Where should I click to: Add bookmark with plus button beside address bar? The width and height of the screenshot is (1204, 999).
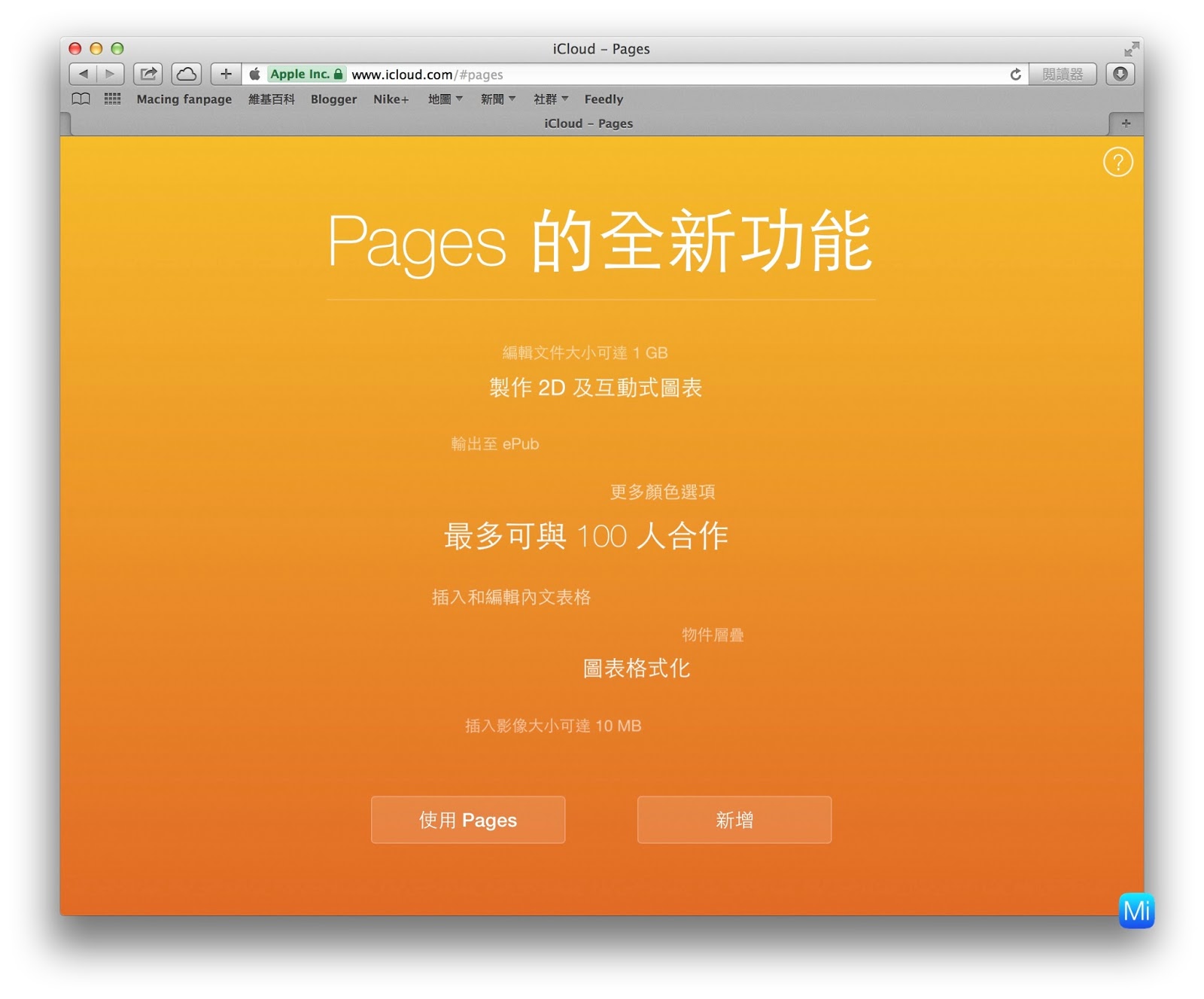pyautogui.click(x=226, y=74)
